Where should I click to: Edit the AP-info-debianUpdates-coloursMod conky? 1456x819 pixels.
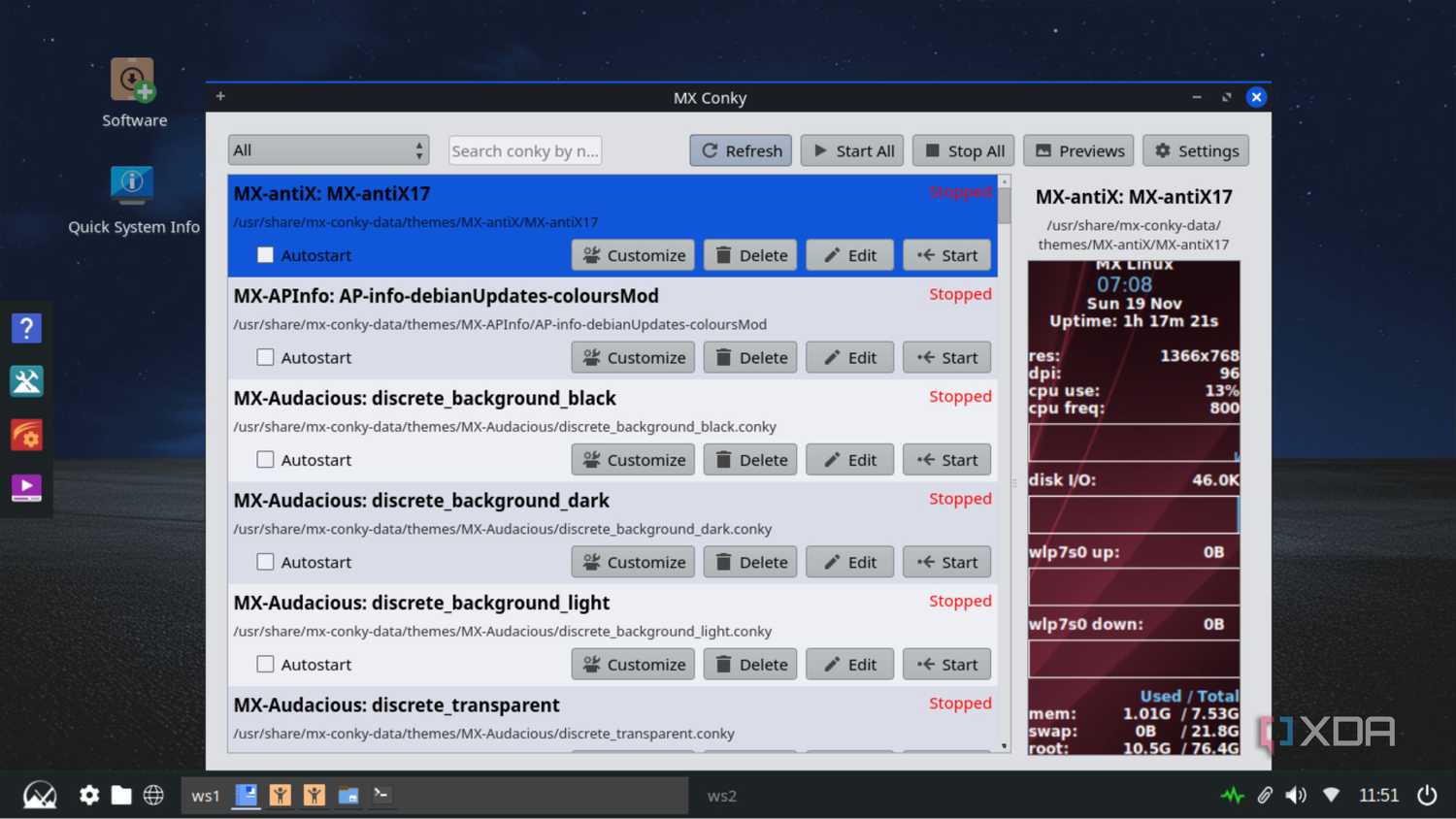pos(849,357)
